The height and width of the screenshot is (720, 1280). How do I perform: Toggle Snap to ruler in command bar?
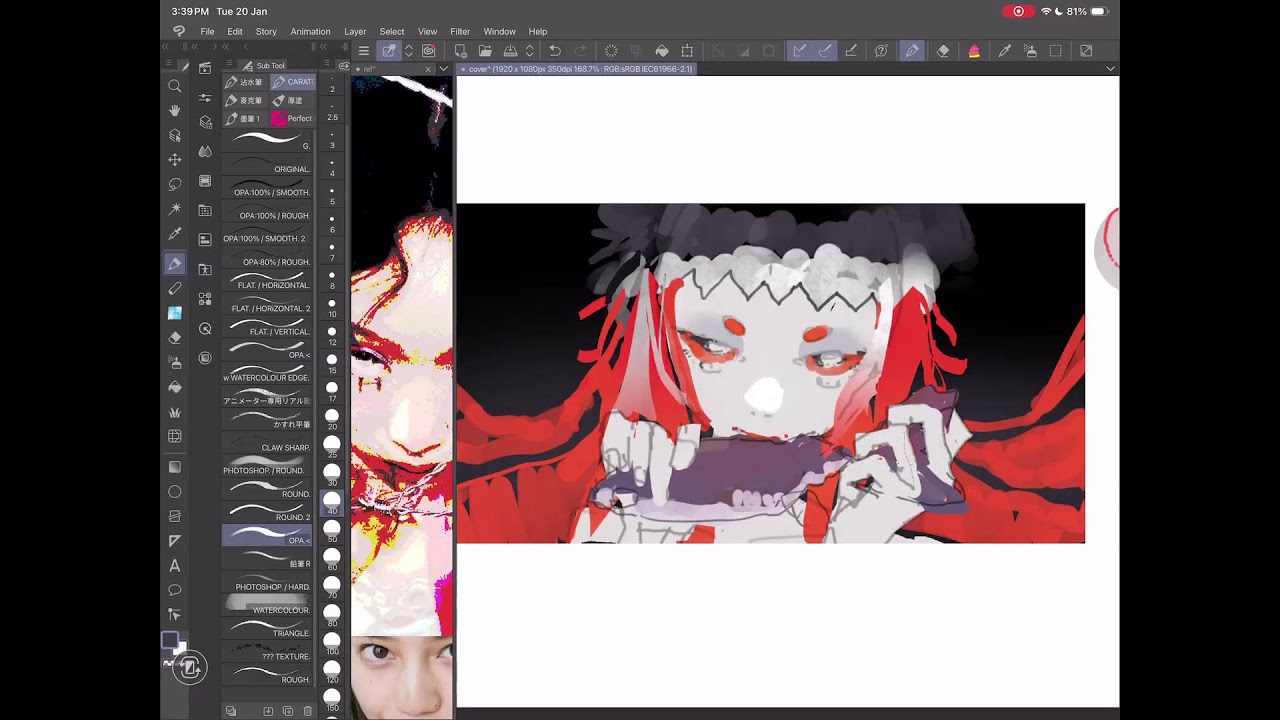tap(799, 51)
